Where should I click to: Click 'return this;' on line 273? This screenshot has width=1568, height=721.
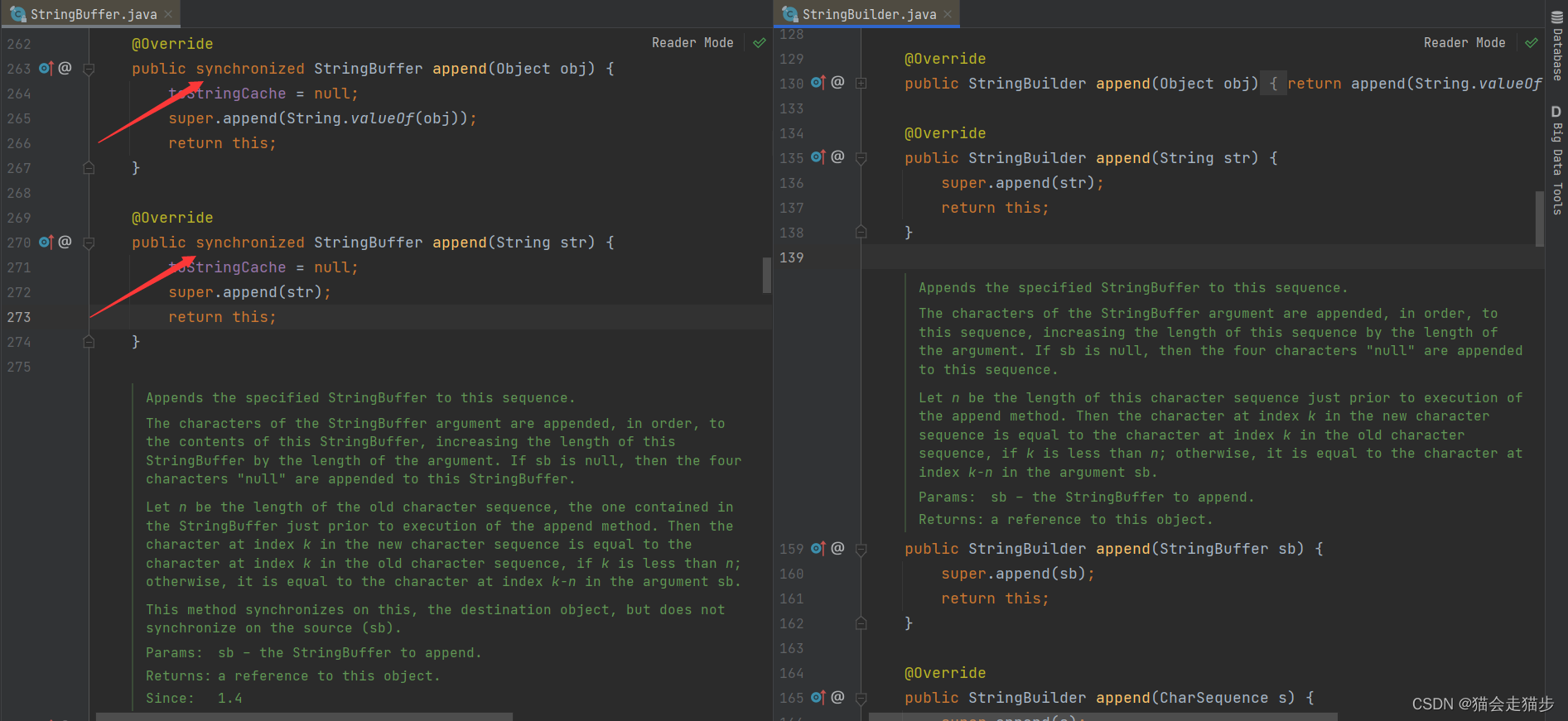point(222,317)
